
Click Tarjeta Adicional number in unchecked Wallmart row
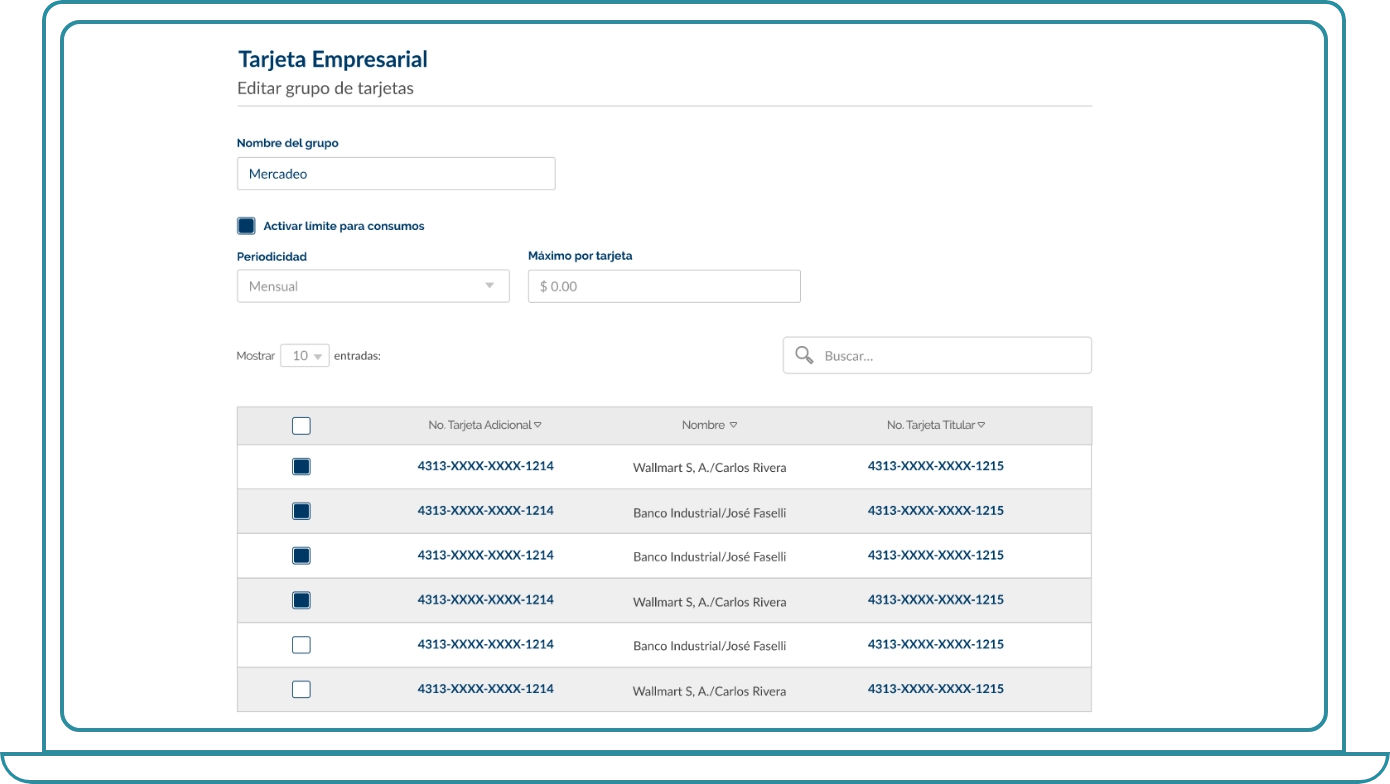pos(486,689)
